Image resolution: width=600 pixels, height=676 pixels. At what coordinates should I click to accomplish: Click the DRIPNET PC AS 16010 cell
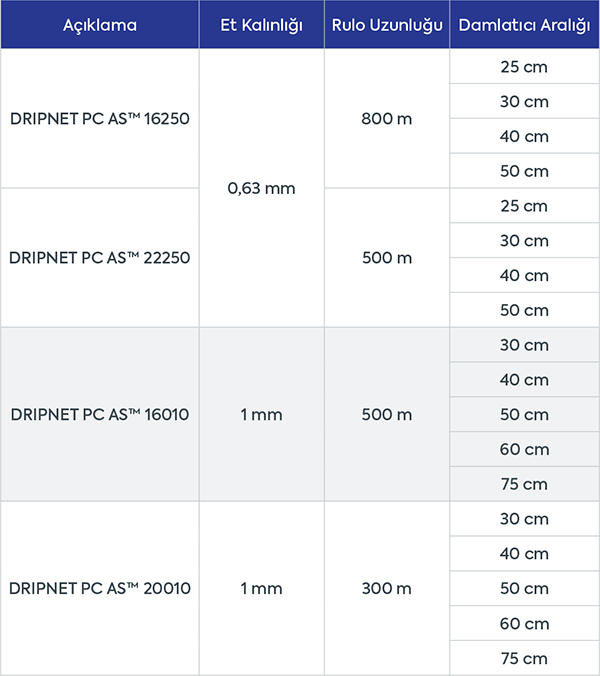click(99, 414)
